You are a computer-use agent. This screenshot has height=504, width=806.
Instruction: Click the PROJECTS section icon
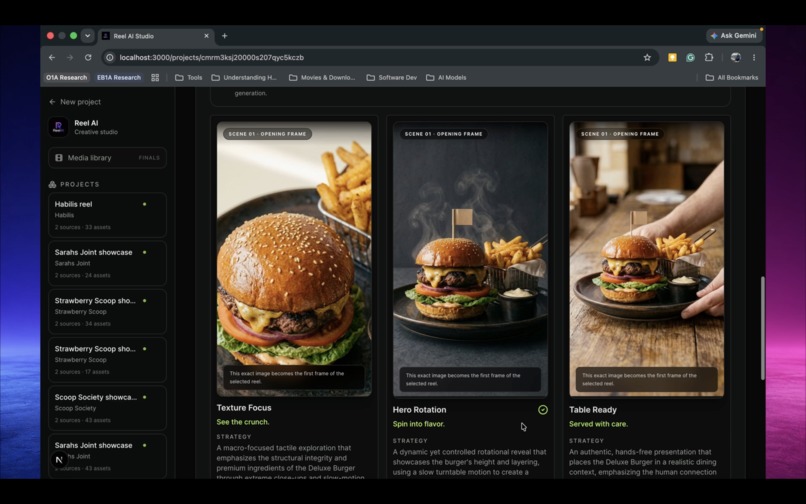pos(52,184)
